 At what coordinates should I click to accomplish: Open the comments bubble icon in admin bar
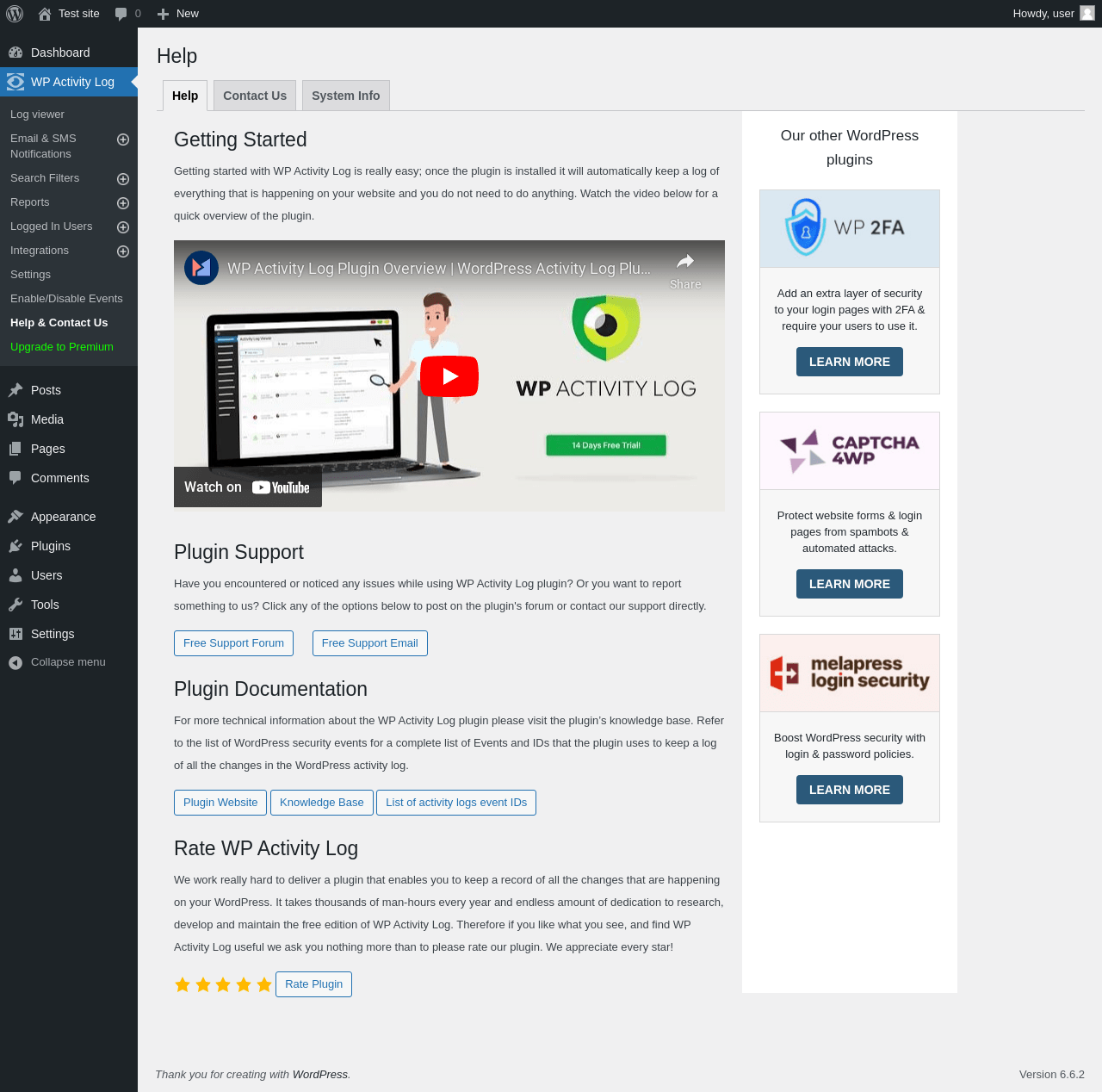tap(121, 14)
